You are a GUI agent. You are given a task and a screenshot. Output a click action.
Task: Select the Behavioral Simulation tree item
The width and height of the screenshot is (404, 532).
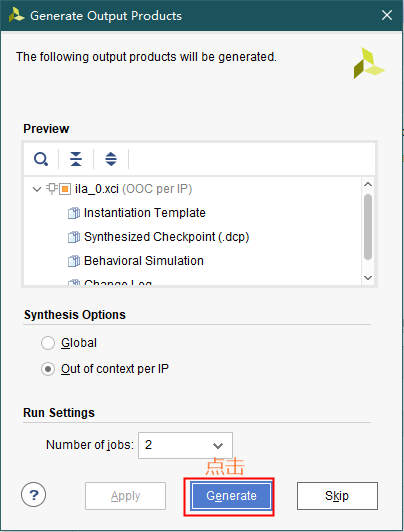click(x=144, y=261)
